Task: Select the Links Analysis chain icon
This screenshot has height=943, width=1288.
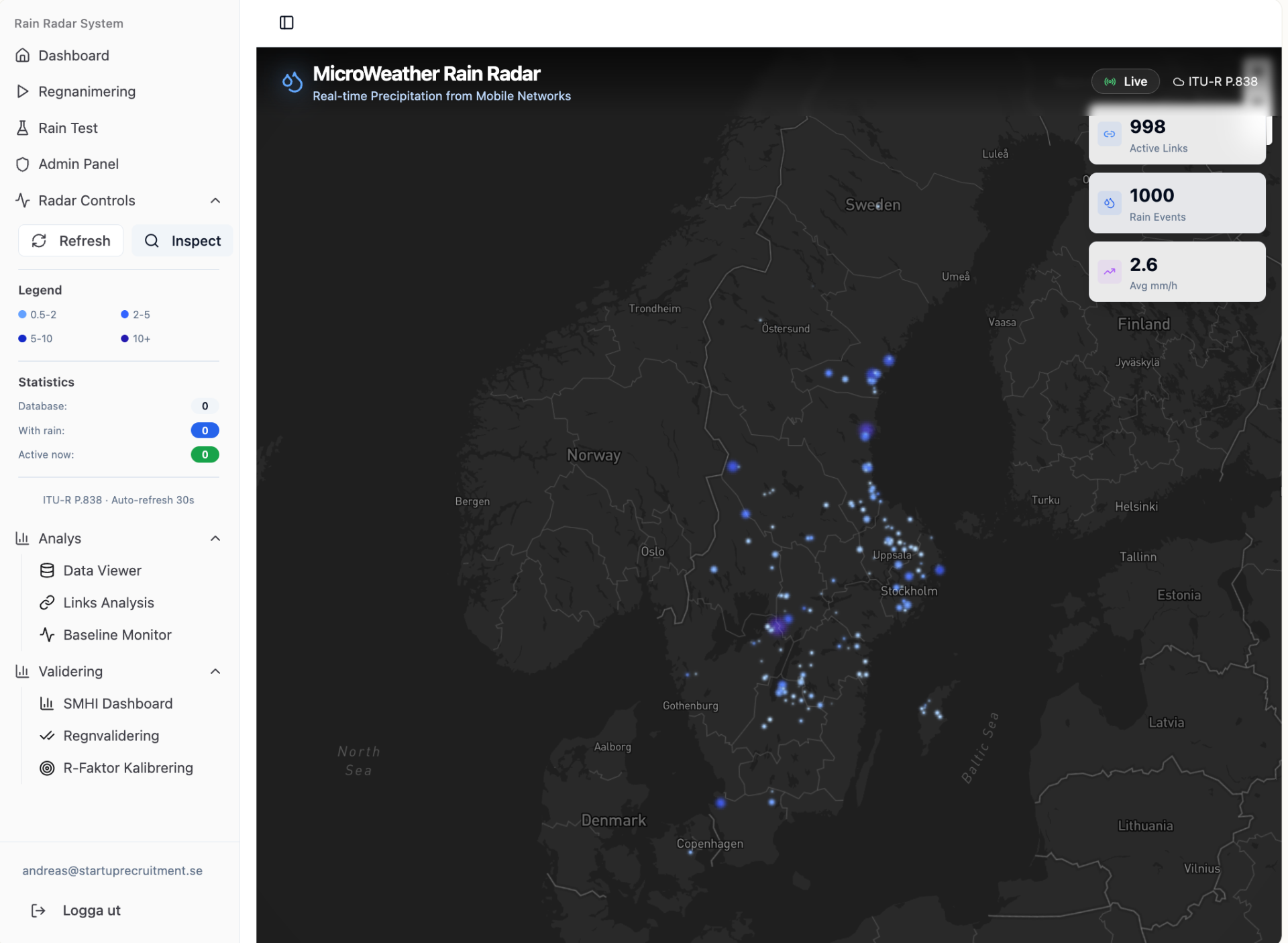Action: tap(48, 602)
